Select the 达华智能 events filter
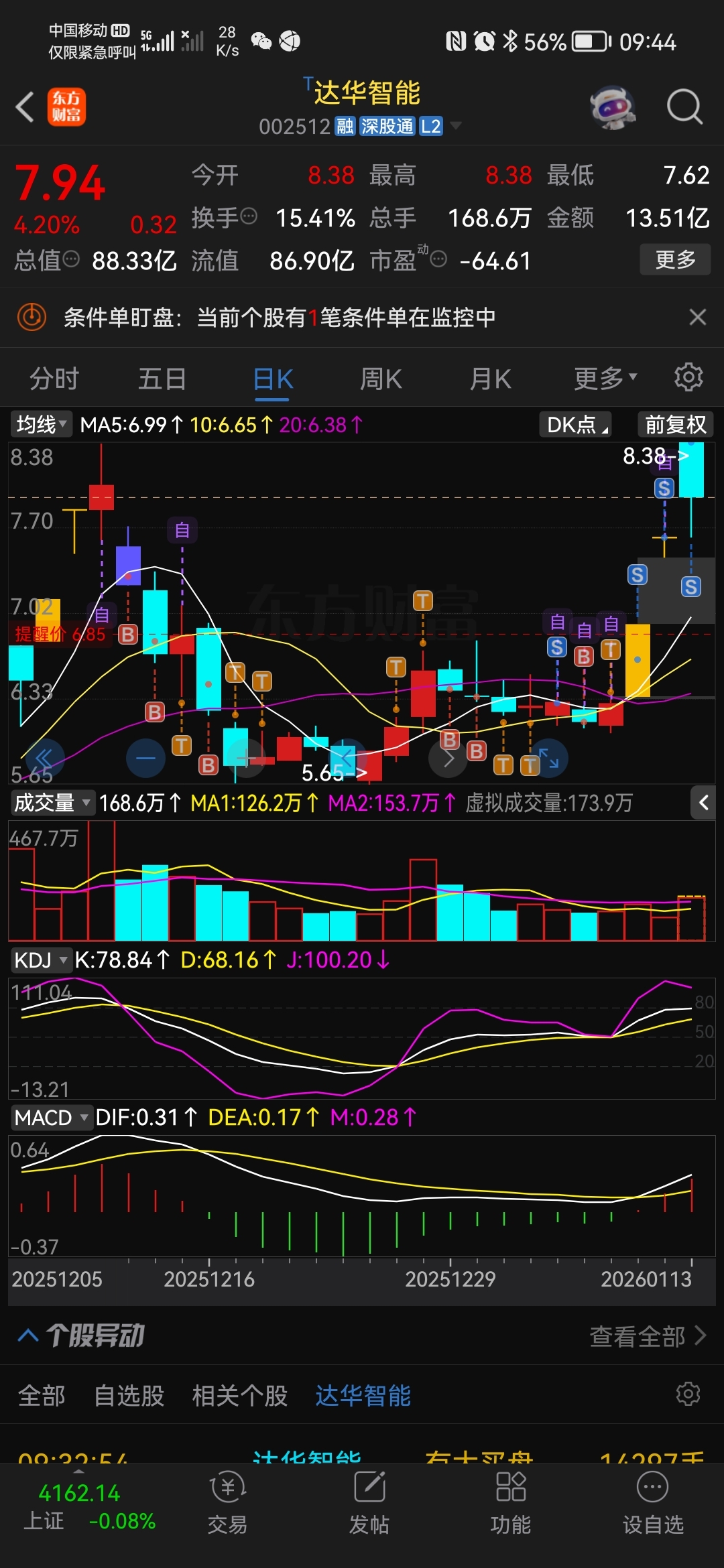This screenshot has height=1568, width=724. tap(363, 1396)
